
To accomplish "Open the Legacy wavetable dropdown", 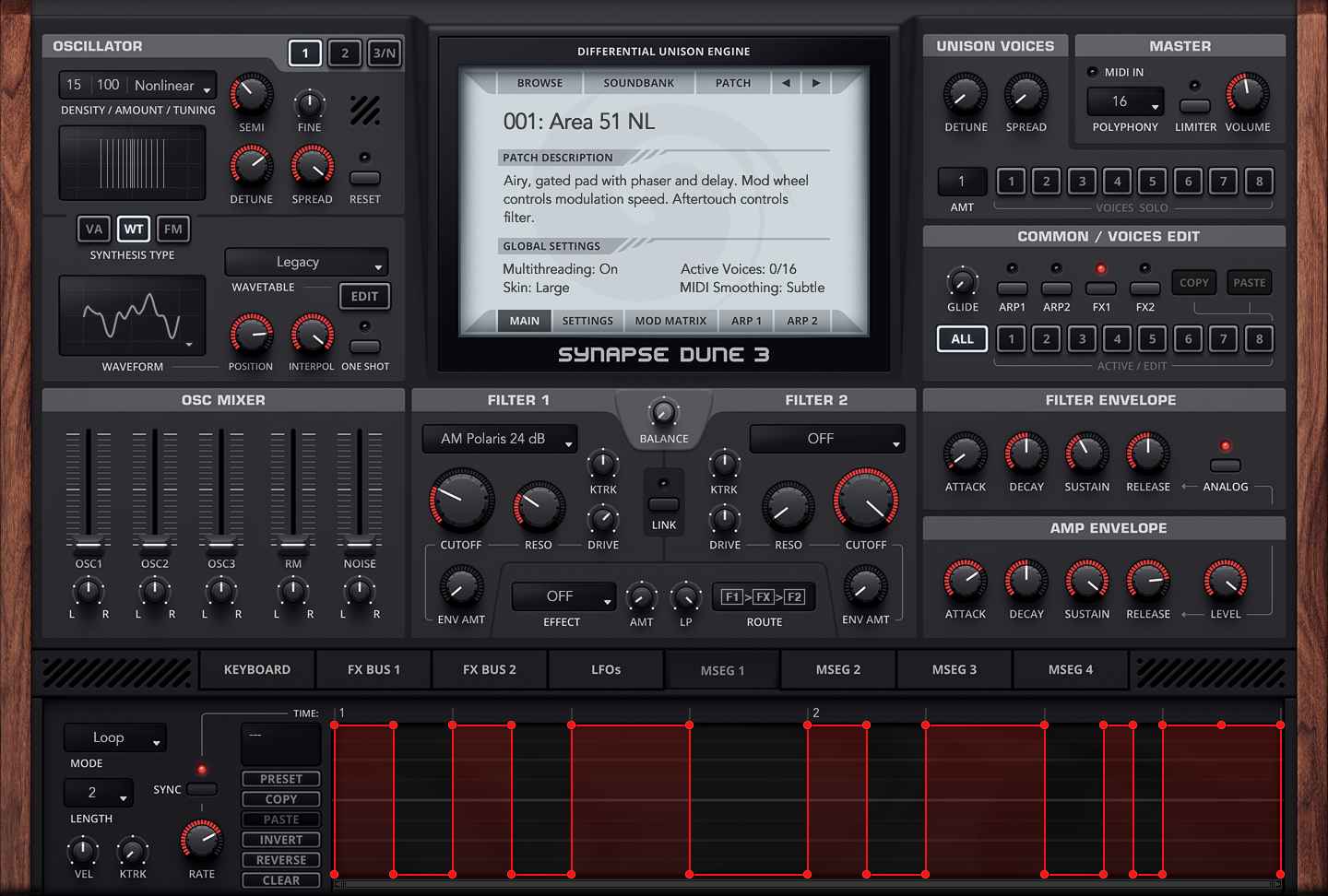I will (x=306, y=262).
